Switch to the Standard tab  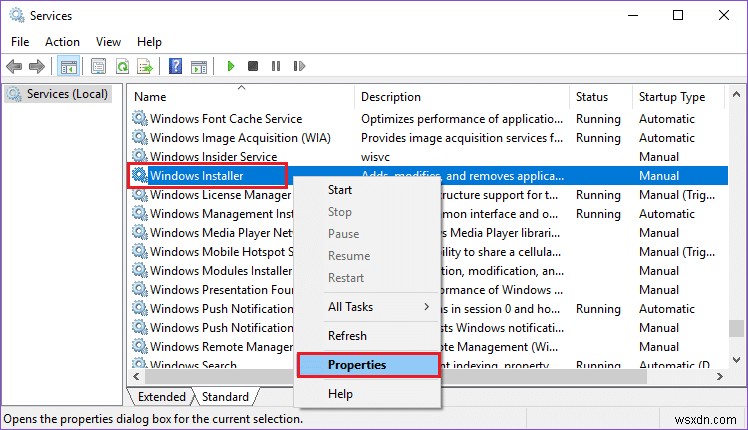coord(225,397)
